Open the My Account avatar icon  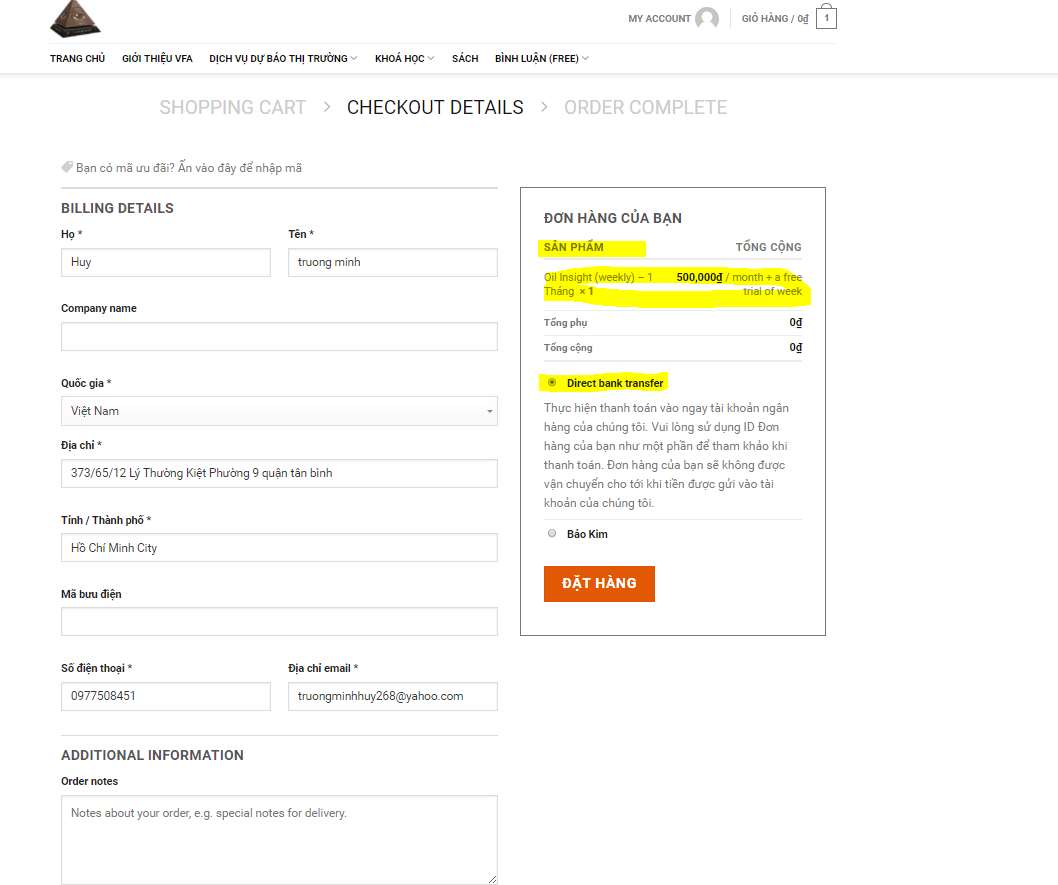[707, 19]
